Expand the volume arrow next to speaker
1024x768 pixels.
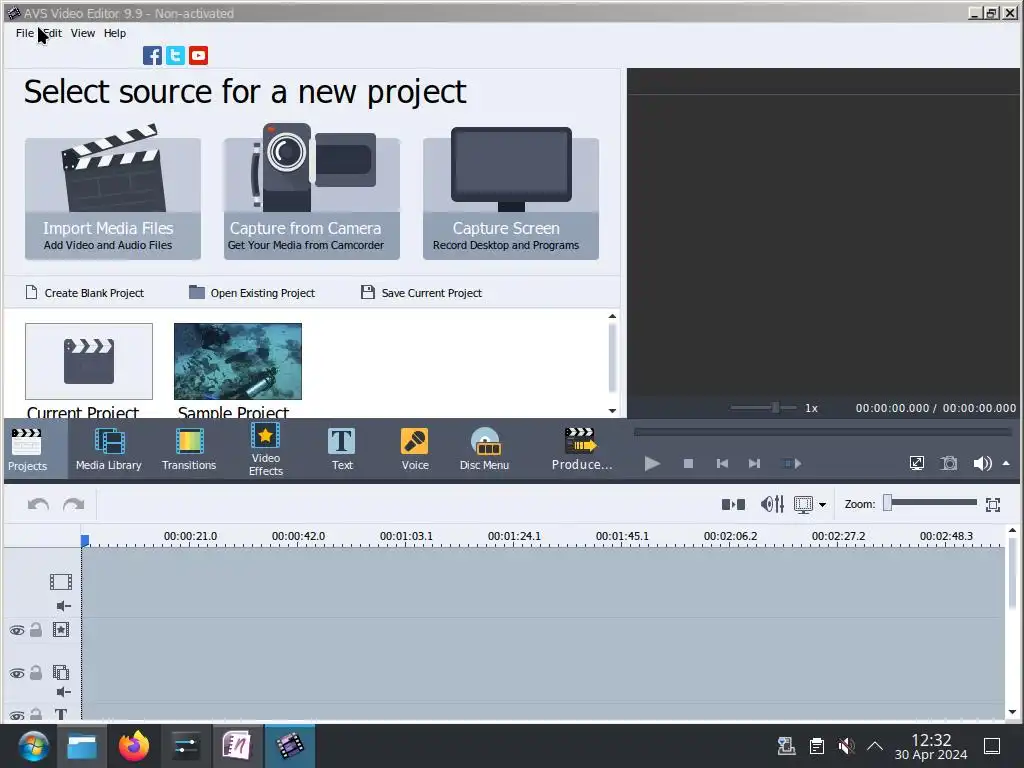click(x=1006, y=464)
